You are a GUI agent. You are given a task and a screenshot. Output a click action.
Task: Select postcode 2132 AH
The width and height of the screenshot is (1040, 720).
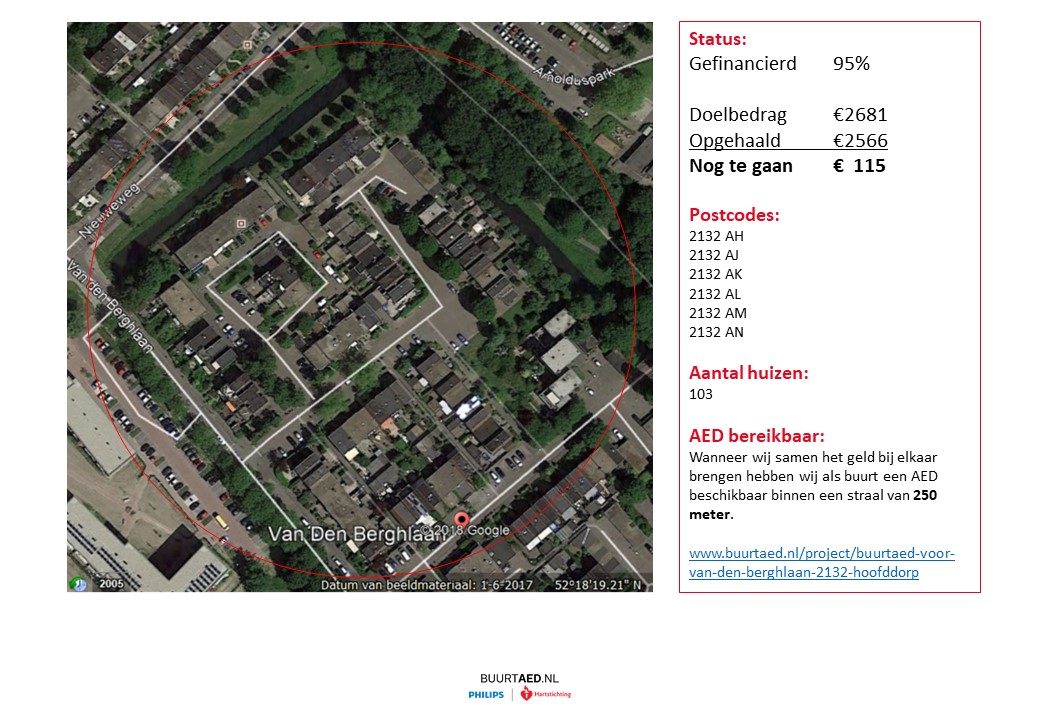tap(716, 237)
